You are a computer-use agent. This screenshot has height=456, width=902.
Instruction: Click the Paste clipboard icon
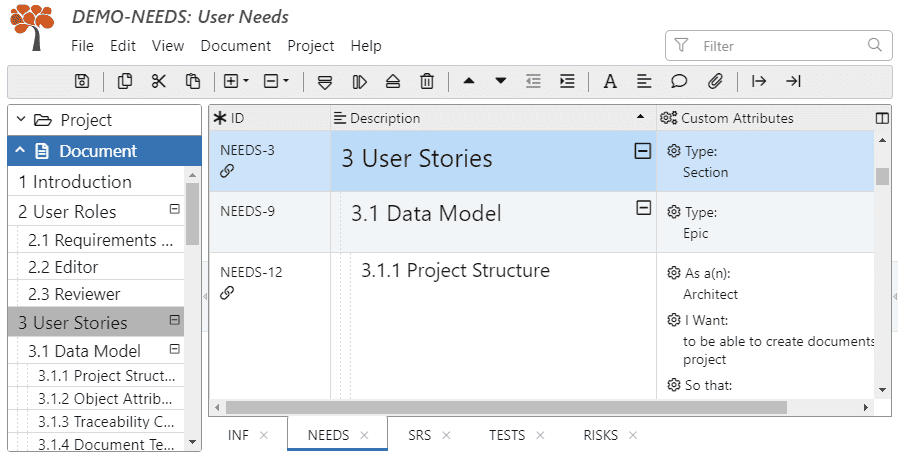[193, 81]
